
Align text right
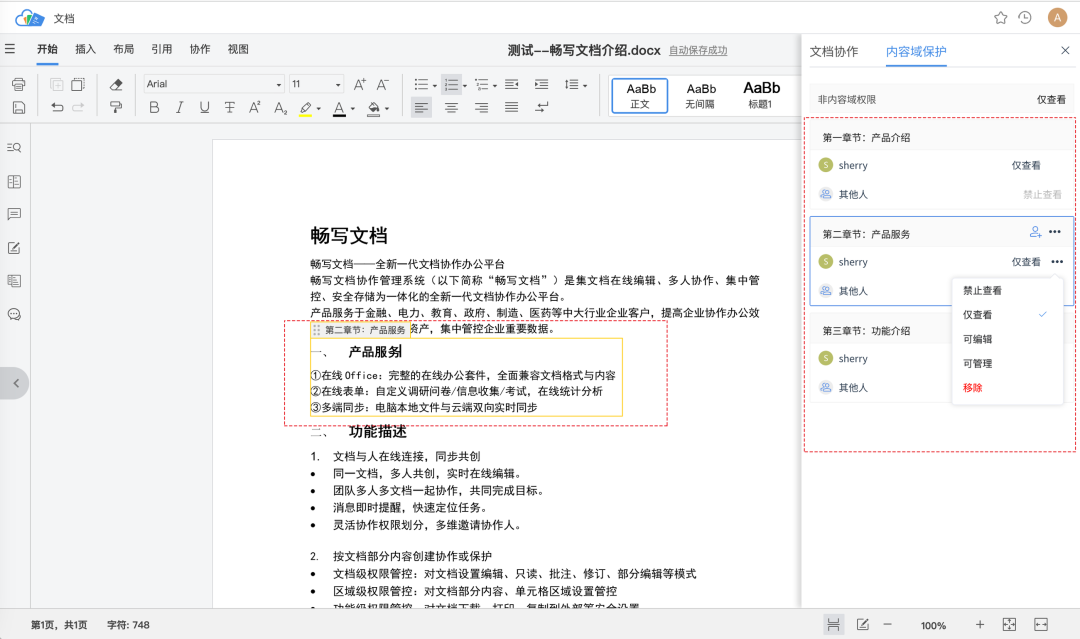click(481, 107)
